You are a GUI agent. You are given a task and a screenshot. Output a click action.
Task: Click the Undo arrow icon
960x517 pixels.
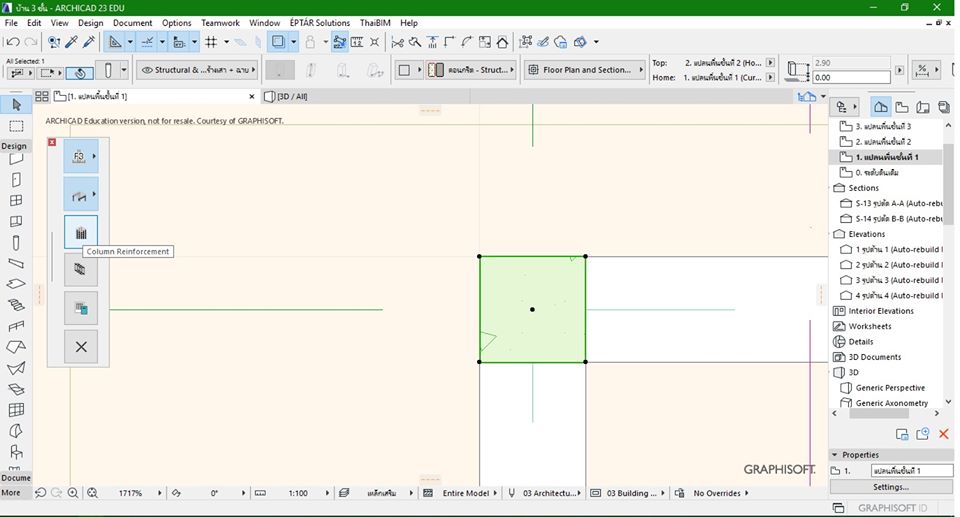point(13,42)
